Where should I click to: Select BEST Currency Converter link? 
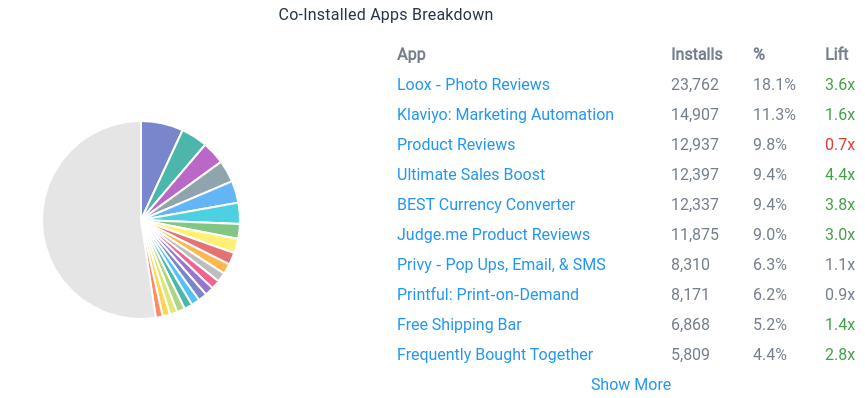485,204
